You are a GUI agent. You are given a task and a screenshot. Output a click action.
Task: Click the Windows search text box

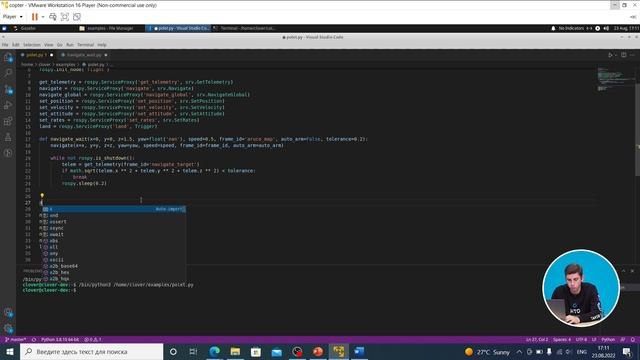[x=91, y=351]
